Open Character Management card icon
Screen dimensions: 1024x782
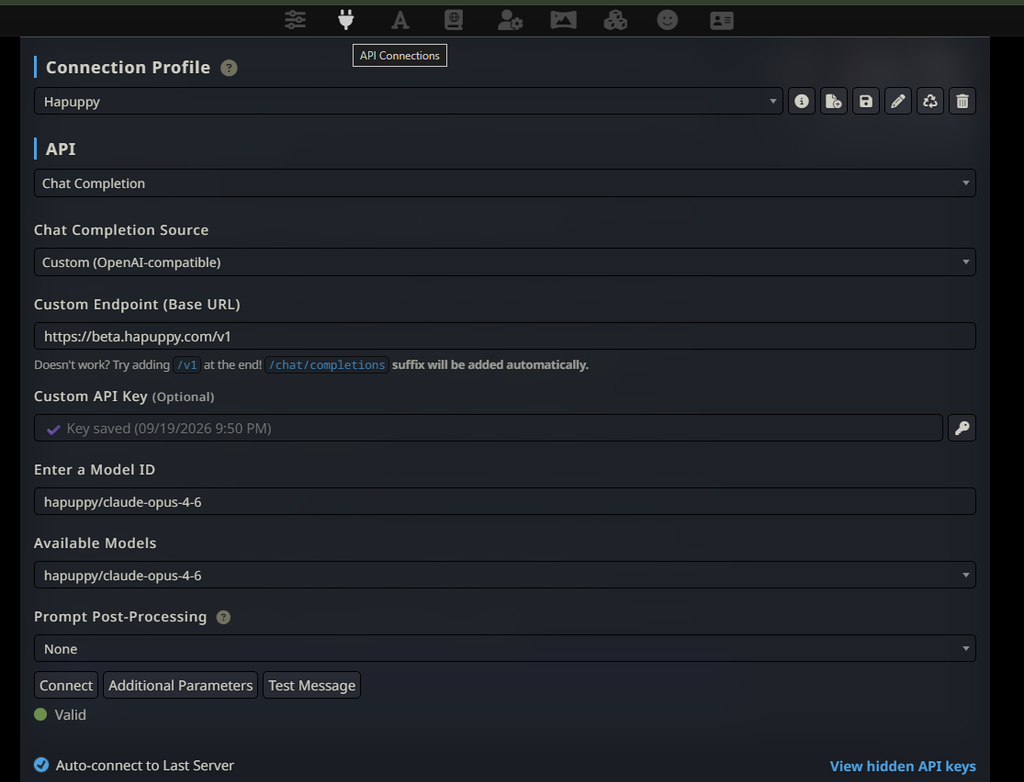click(722, 21)
